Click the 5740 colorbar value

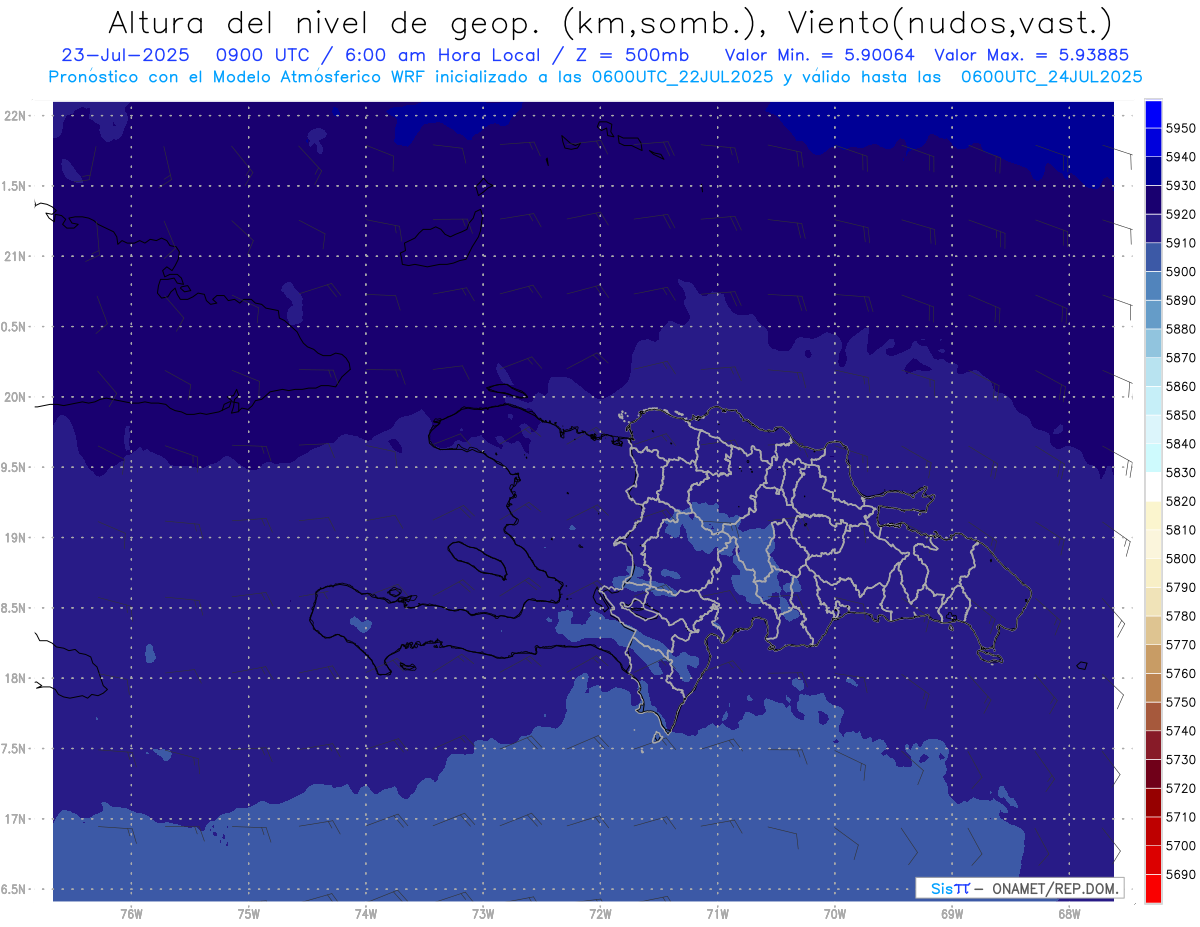pyautogui.click(x=1180, y=731)
